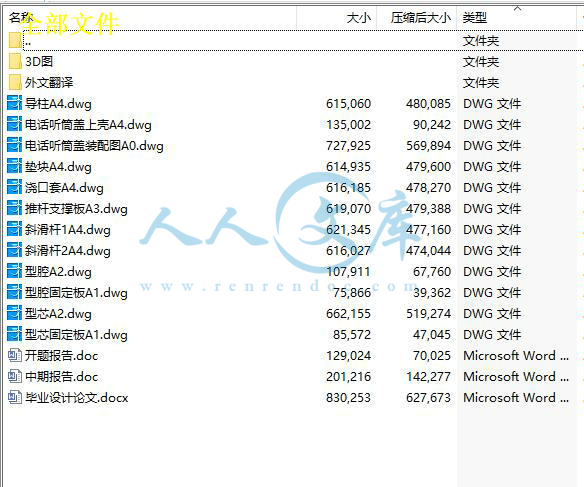Click size value 107,911

(x=349, y=271)
